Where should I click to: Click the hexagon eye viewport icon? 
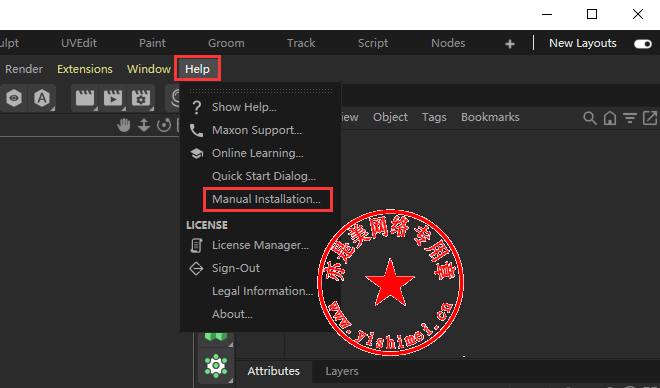click(x=14, y=98)
